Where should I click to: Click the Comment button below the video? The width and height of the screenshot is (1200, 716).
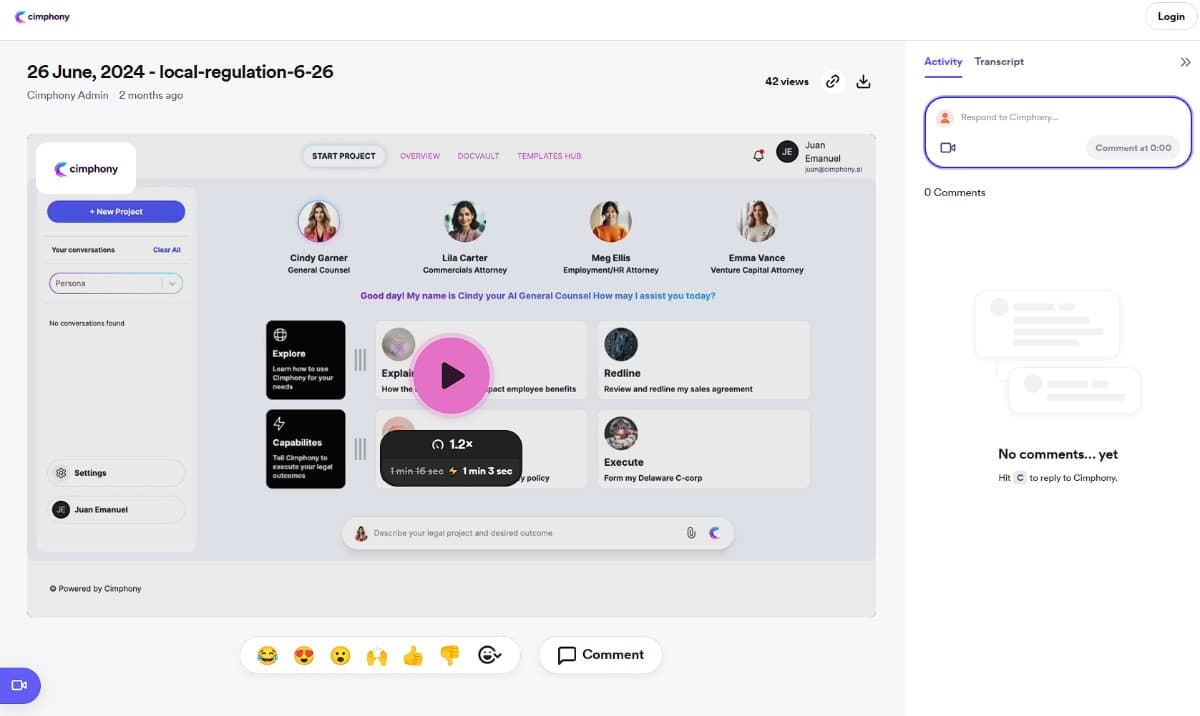click(x=601, y=655)
